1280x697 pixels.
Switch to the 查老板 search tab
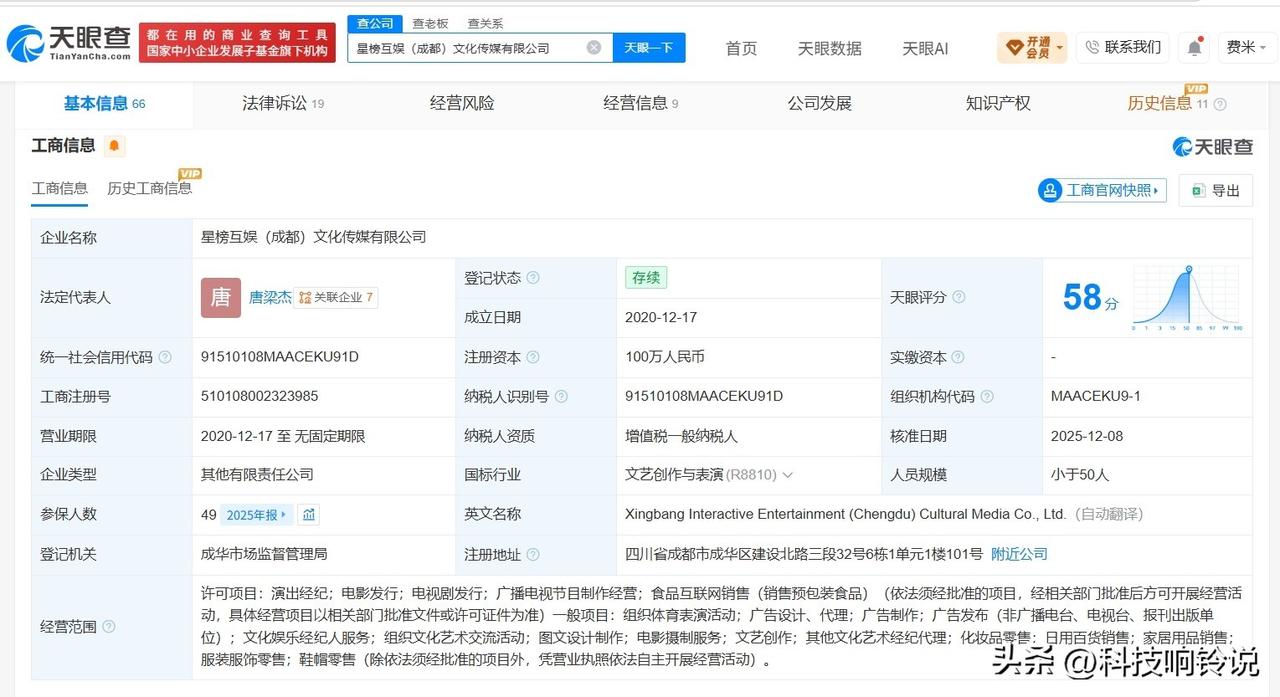tap(431, 23)
